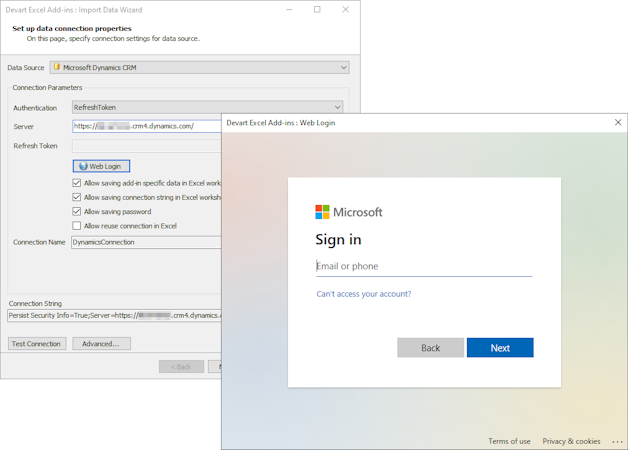Open Privacy & cookies link

(x=571, y=441)
